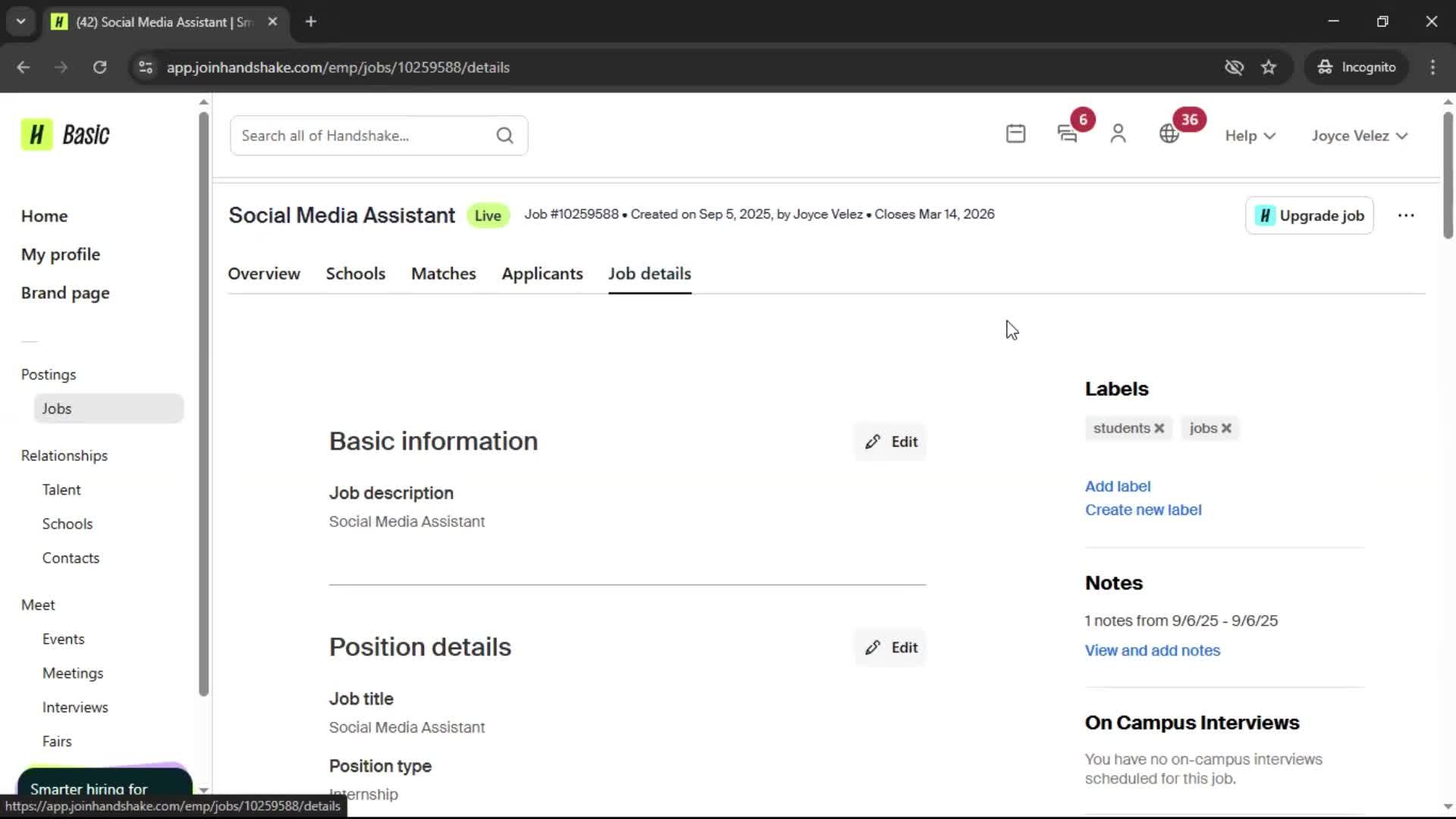
Task: Open My profile in sidebar
Action: [61, 255]
